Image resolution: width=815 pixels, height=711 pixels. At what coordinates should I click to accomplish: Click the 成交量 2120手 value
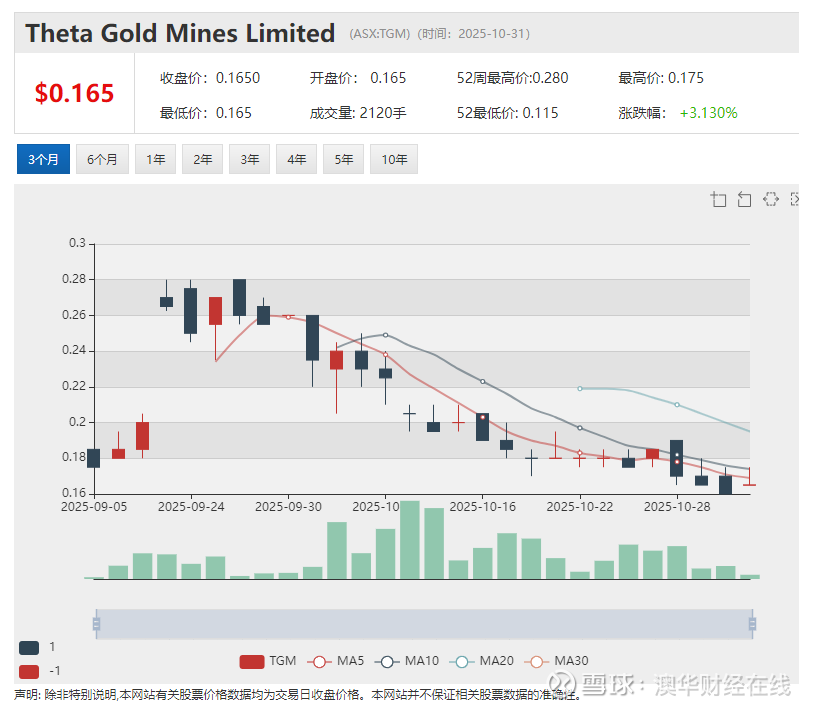pos(383,113)
